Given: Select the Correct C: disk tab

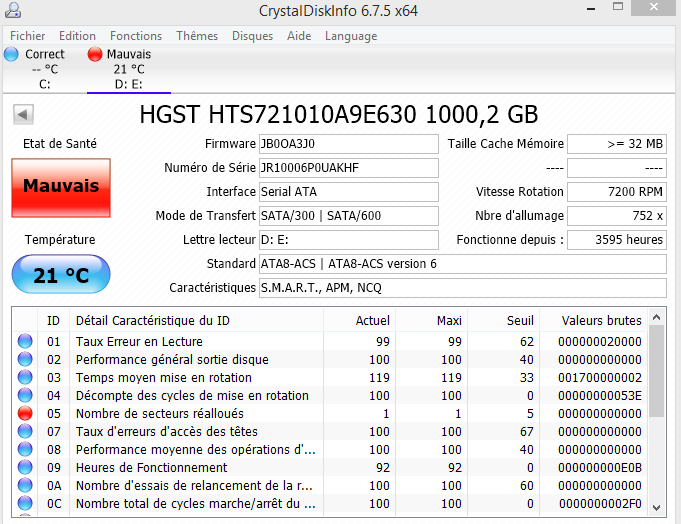Looking at the screenshot, I should coord(43,69).
